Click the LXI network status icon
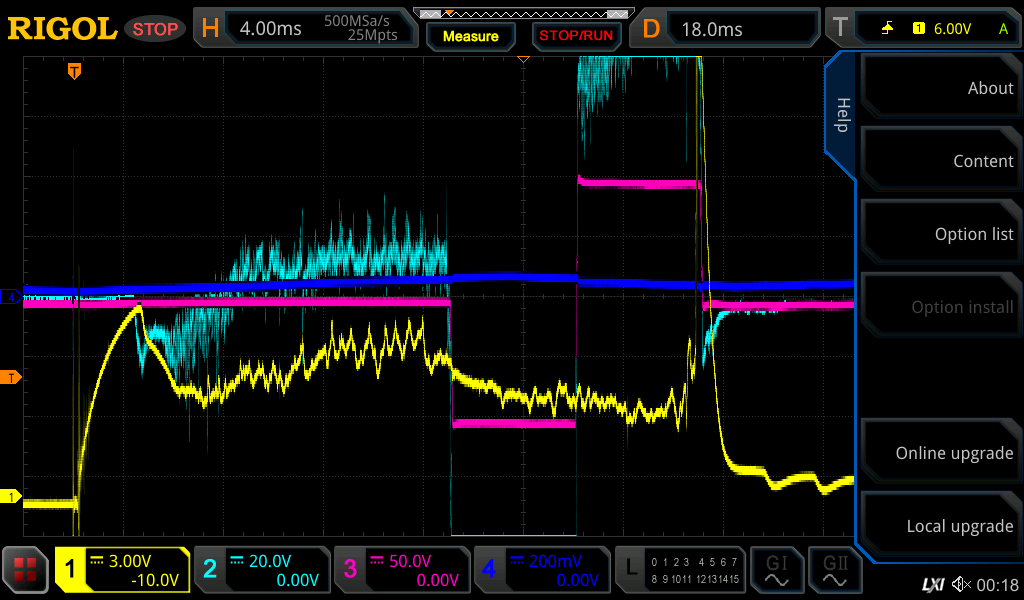1024x600 pixels. coord(932,584)
